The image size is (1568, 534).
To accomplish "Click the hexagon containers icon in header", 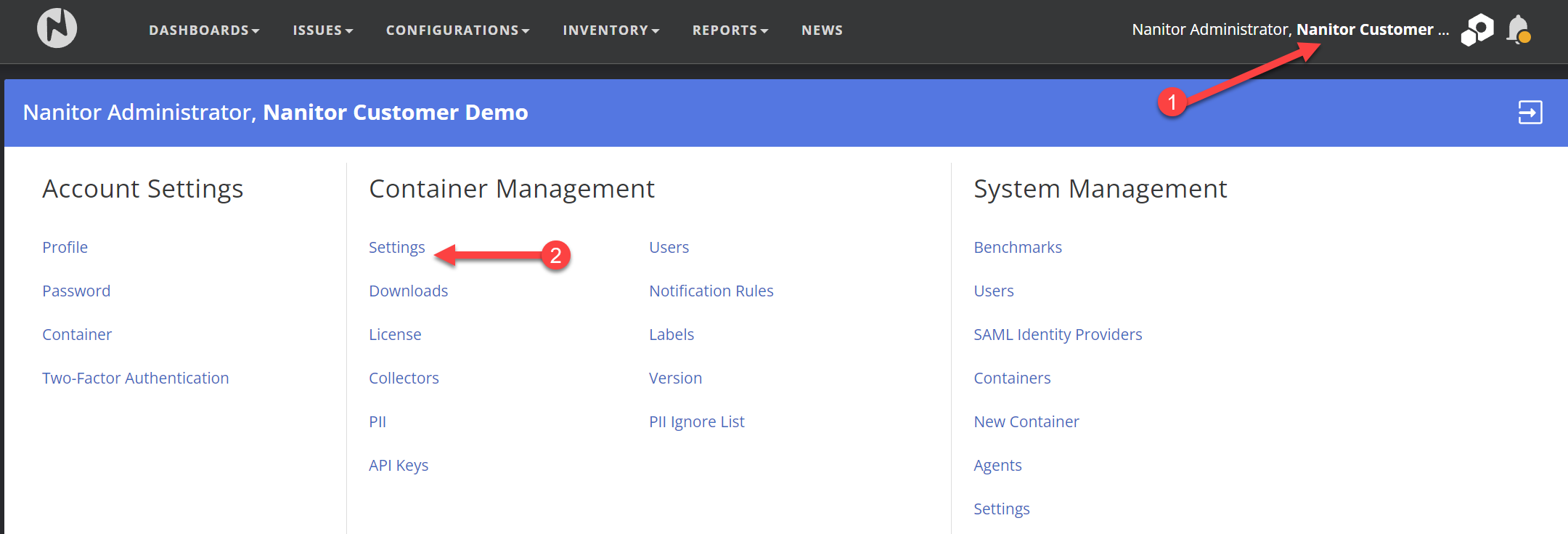I will (1477, 30).
